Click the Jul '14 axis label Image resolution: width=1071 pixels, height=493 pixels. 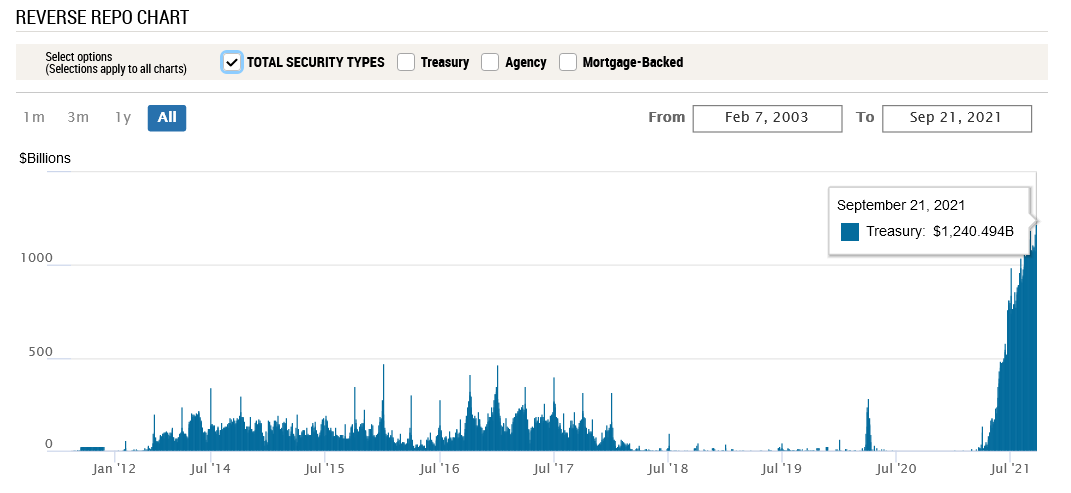click(x=208, y=467)
